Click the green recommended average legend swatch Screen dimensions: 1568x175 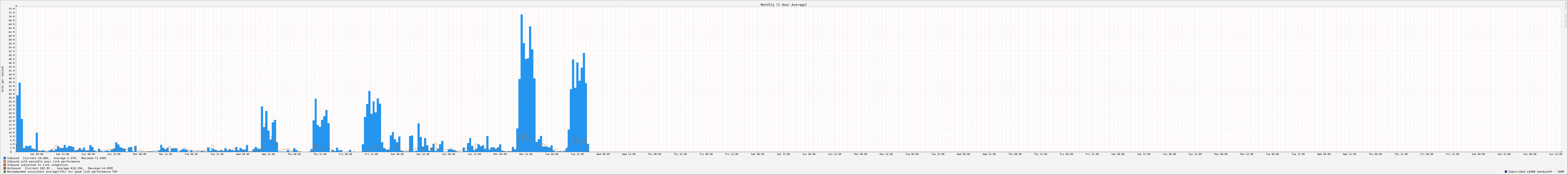click(5, 172)
